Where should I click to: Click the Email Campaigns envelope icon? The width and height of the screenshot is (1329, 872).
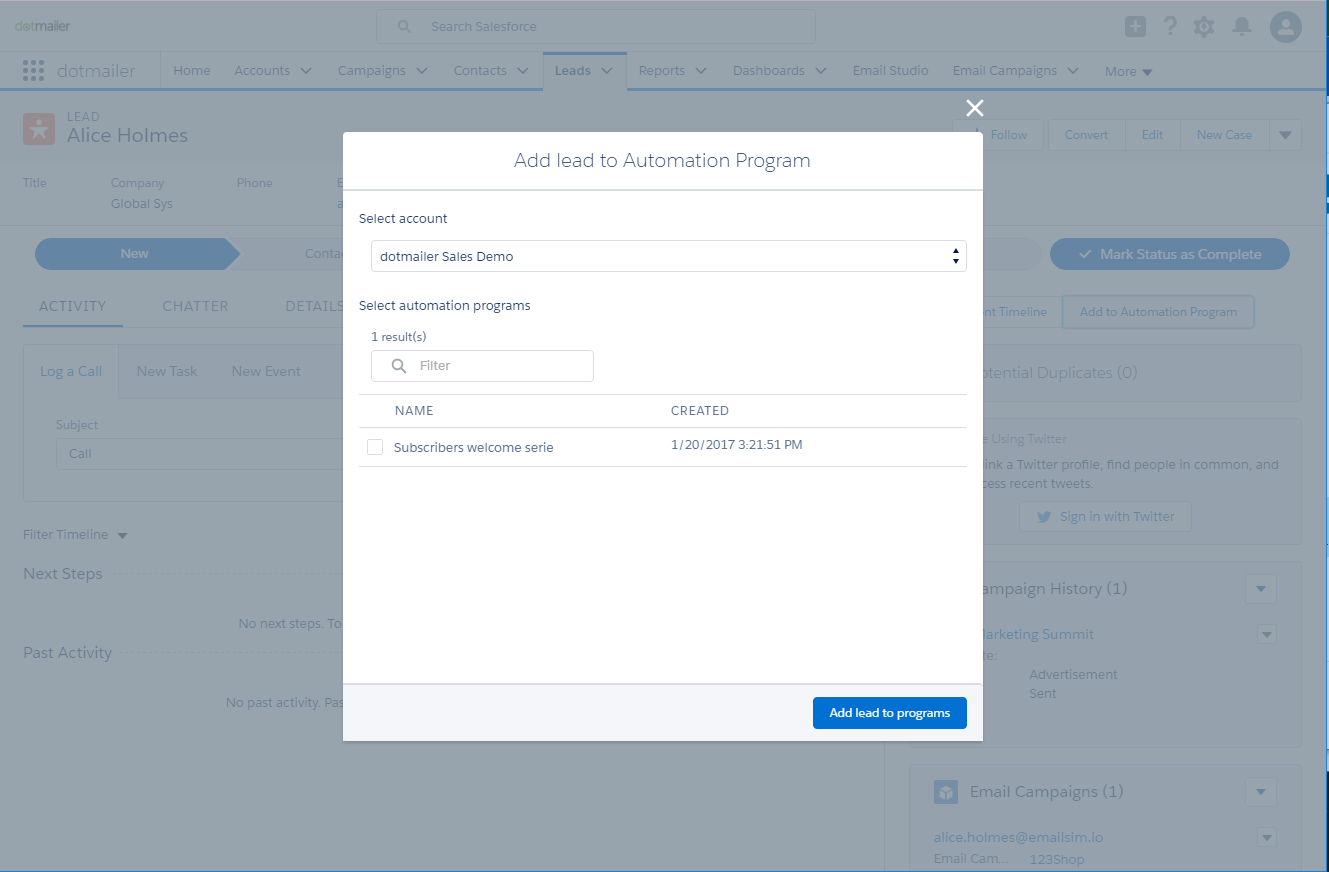point(945,791)
